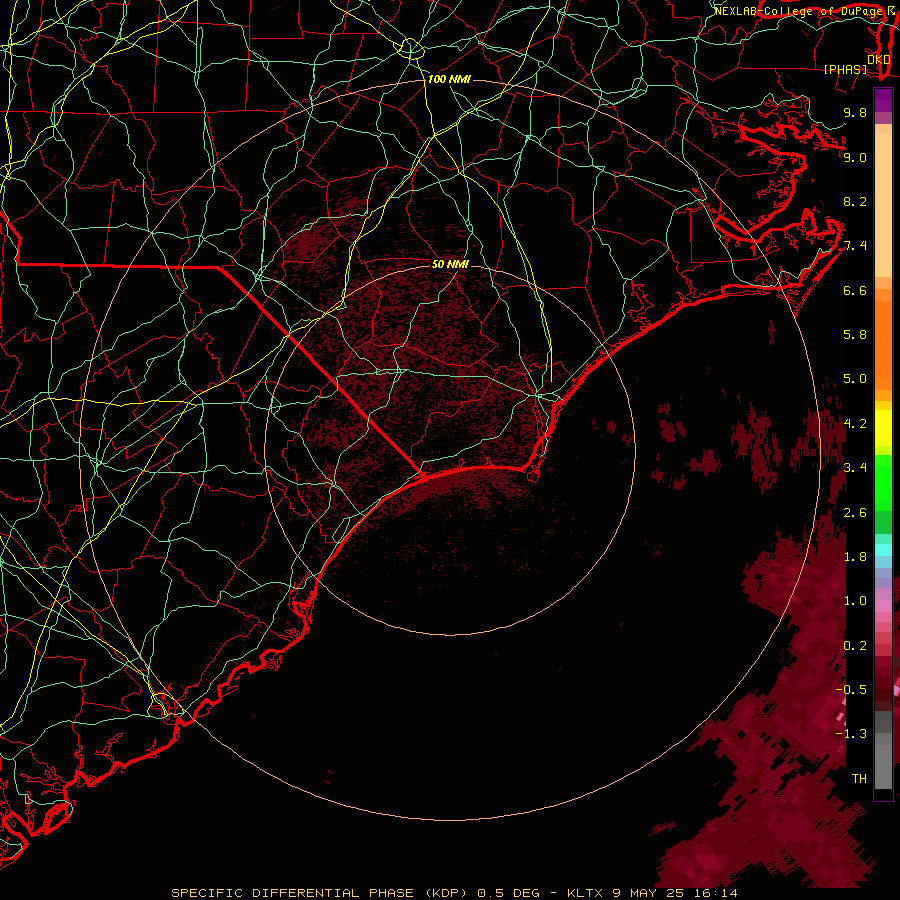Click the '9 MAY 25 16:14' timestamp
This screenshot has height=900, width=900.
click(x=676, y=893)
